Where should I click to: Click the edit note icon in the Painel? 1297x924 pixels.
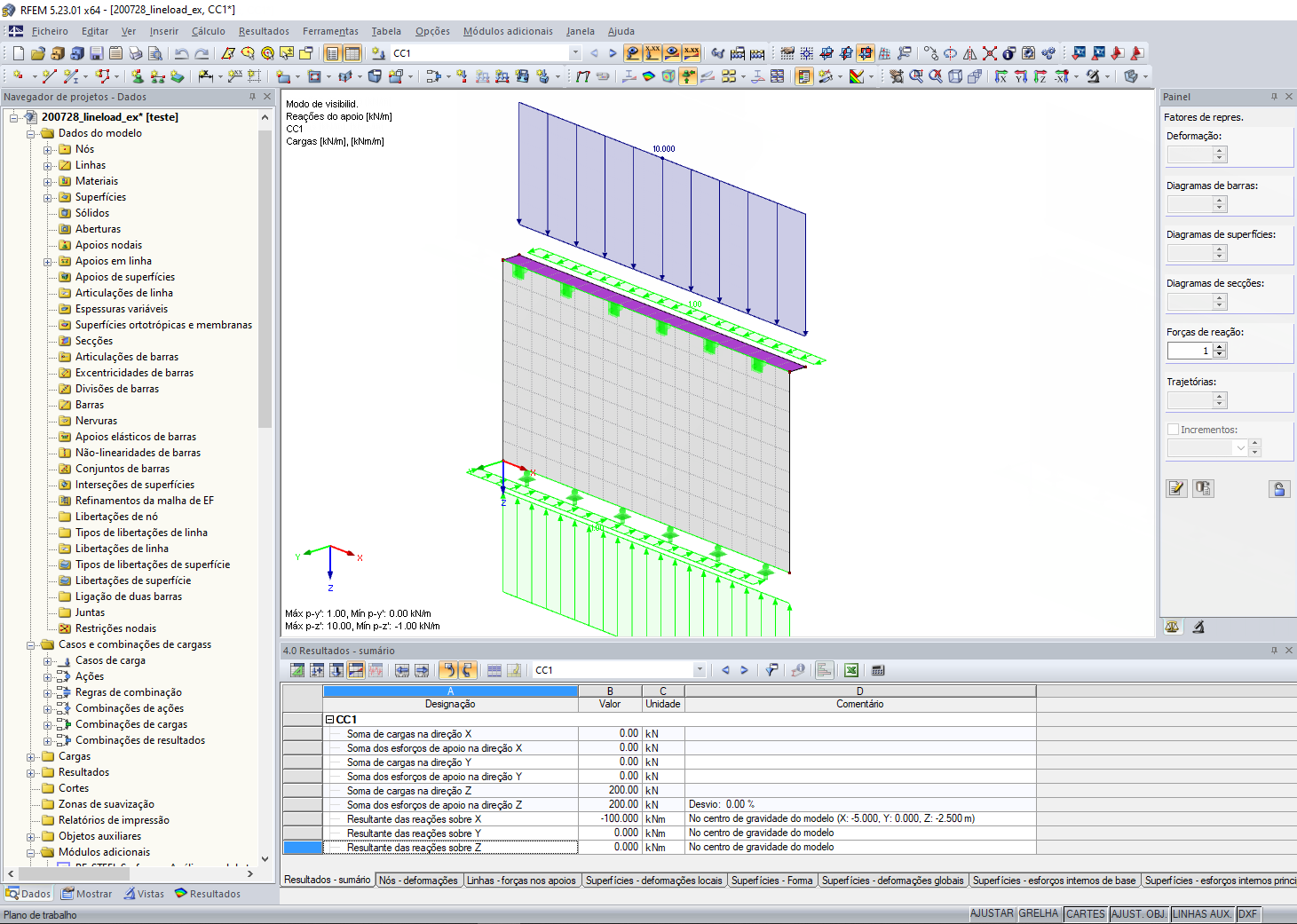[x=1176, y=488]
